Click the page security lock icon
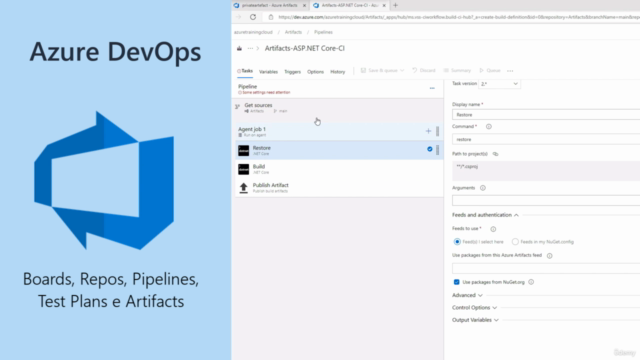This screenshot has width=640, height=360. [x=271, y=17]
